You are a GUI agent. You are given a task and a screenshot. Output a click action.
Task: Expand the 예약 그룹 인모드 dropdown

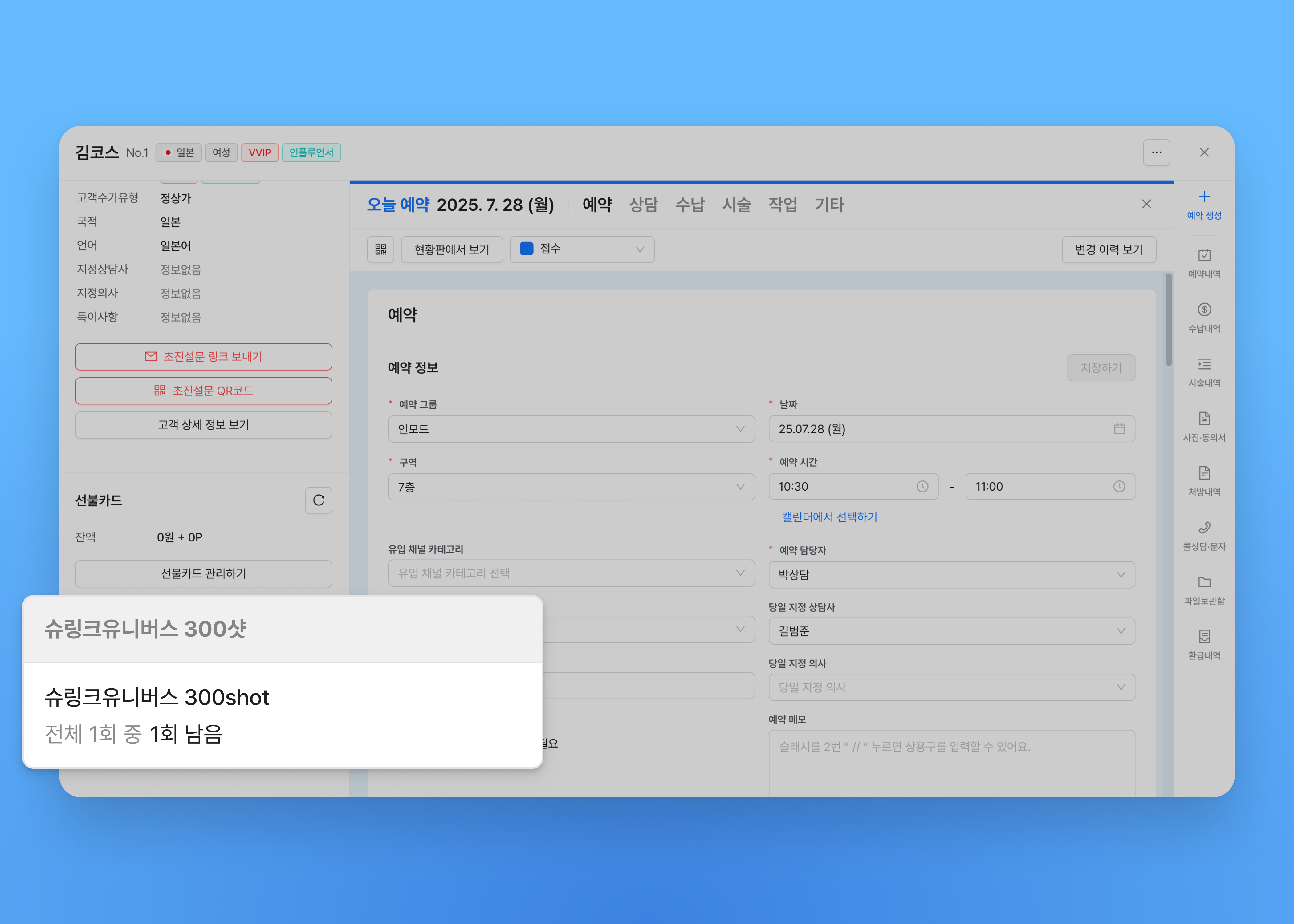[x=571, y=429]
